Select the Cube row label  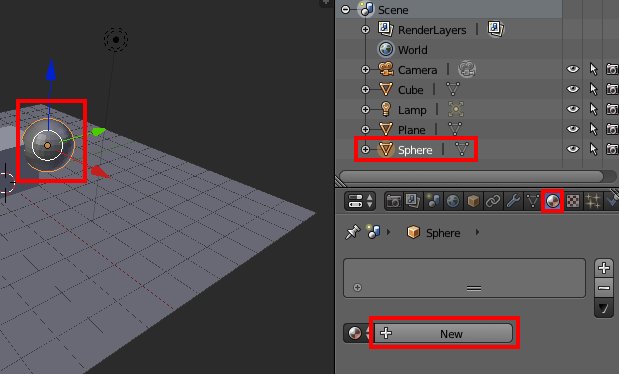point(411,90)
